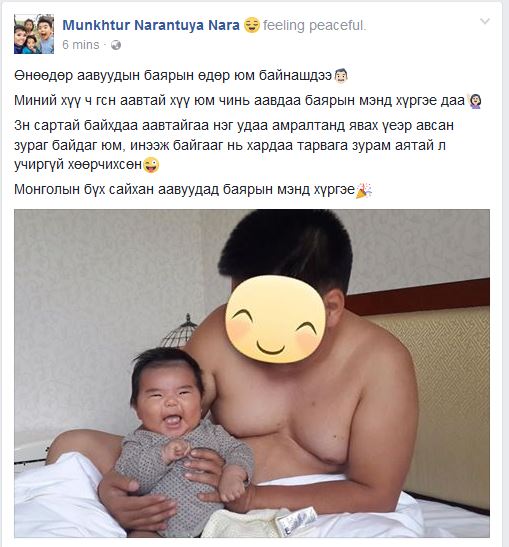The image size is (509, 547).
Task: Click the woman raising hand emoji
Action: (475, 100)
